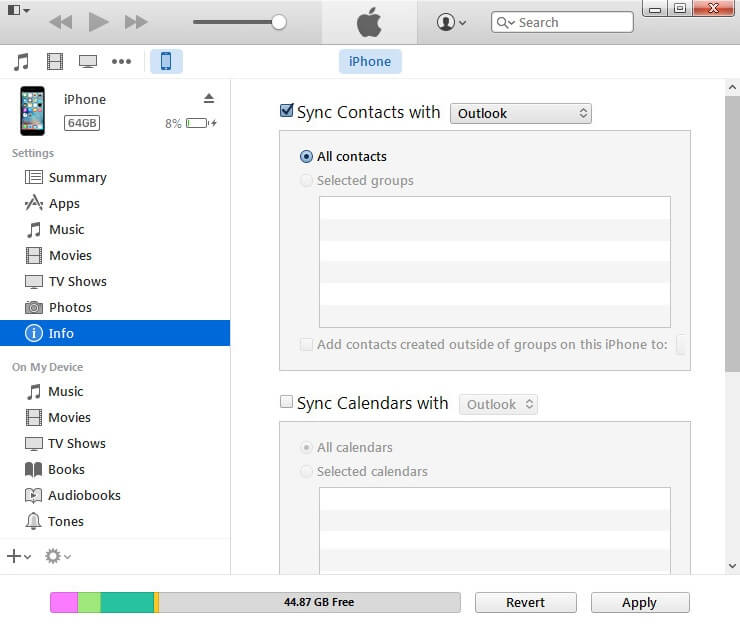740x629 pixels.
Task: Open the account user dropdown
Action: [x=451, y=22]
